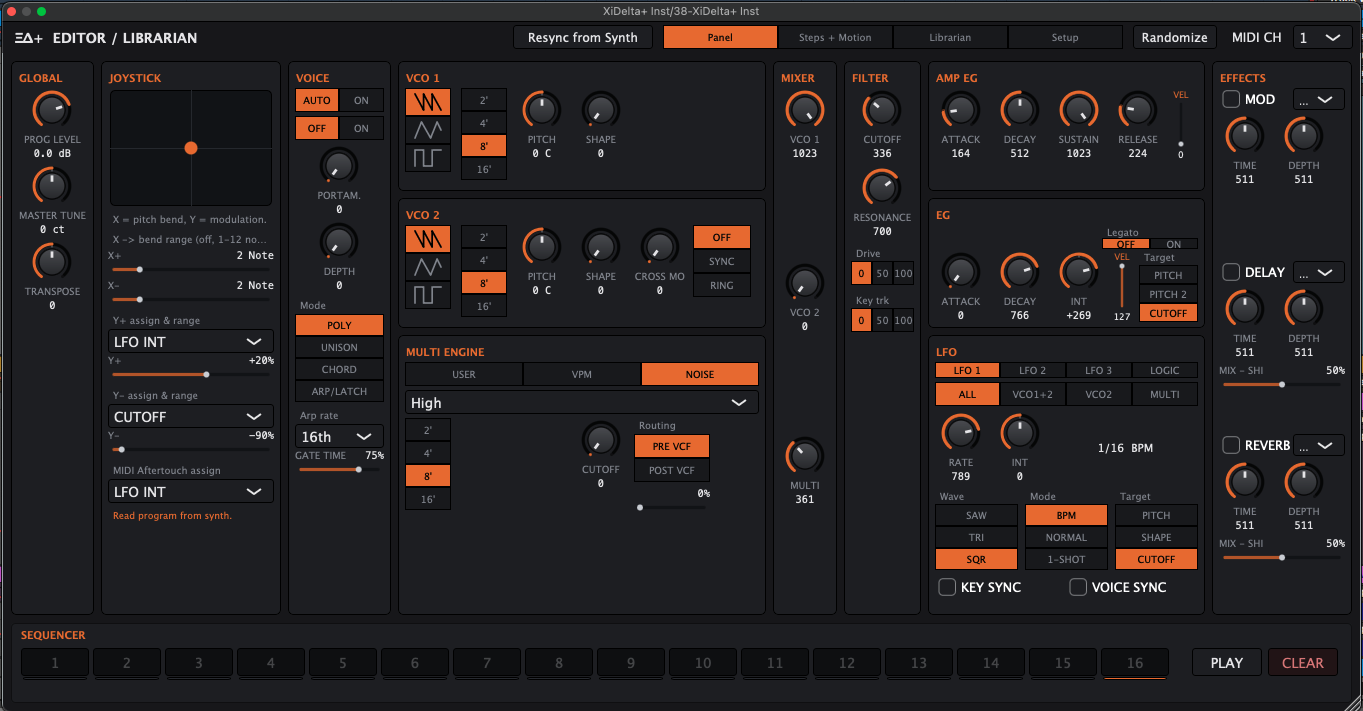
Task: Open the REVERB effect type dropdown
Action: click(x=1318, y=445)
